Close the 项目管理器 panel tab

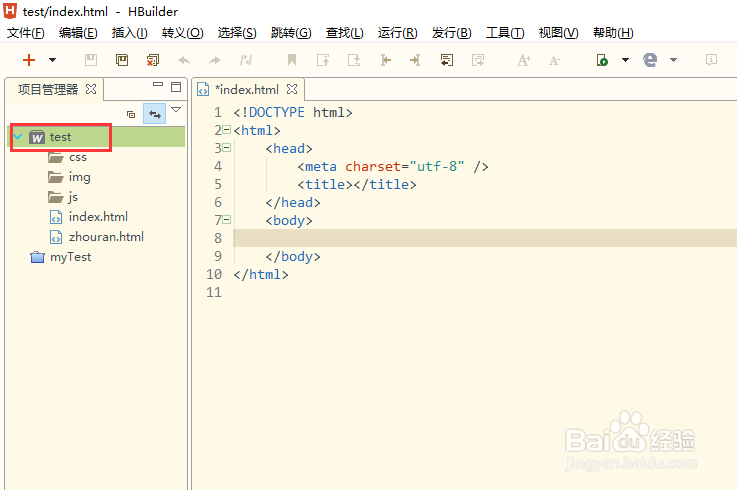coord(91,89)
